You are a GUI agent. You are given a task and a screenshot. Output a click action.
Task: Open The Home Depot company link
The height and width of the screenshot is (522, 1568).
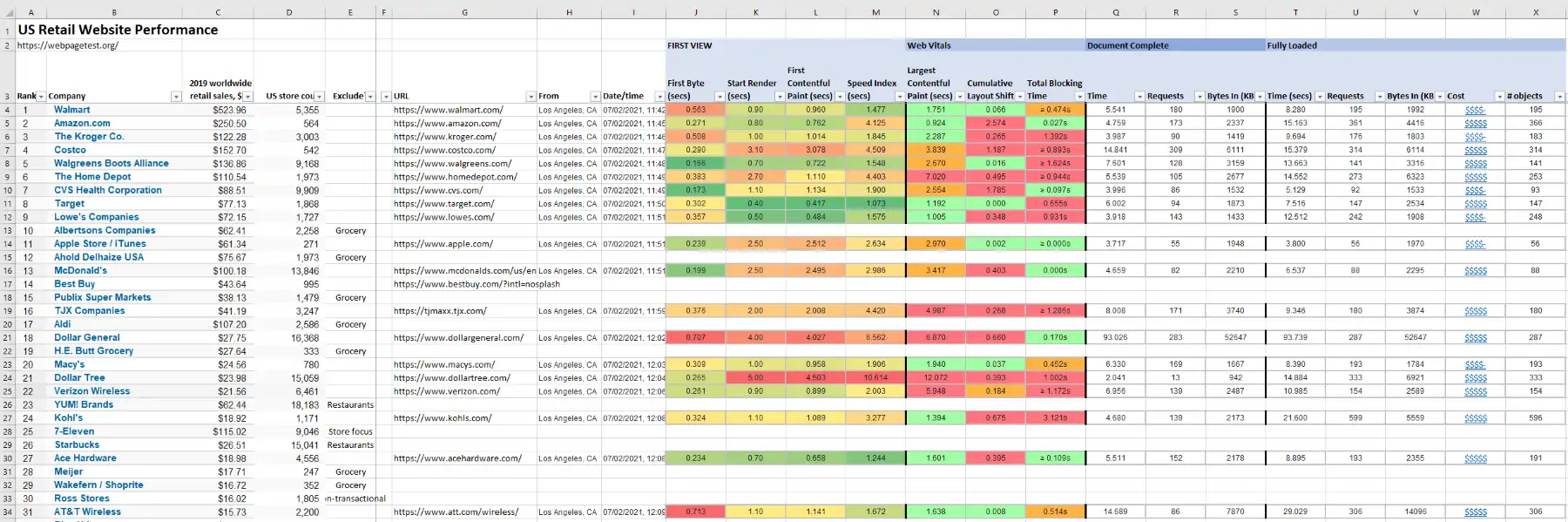click(92, 177)
